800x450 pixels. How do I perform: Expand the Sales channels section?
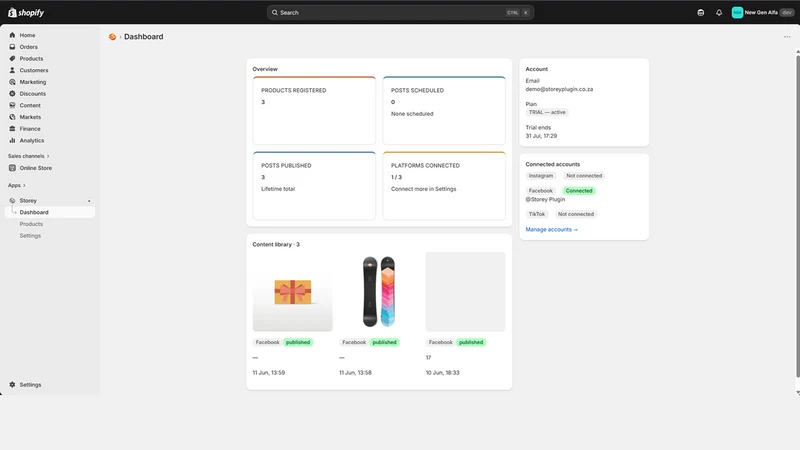pyautogui.click(x=29, y=156)
